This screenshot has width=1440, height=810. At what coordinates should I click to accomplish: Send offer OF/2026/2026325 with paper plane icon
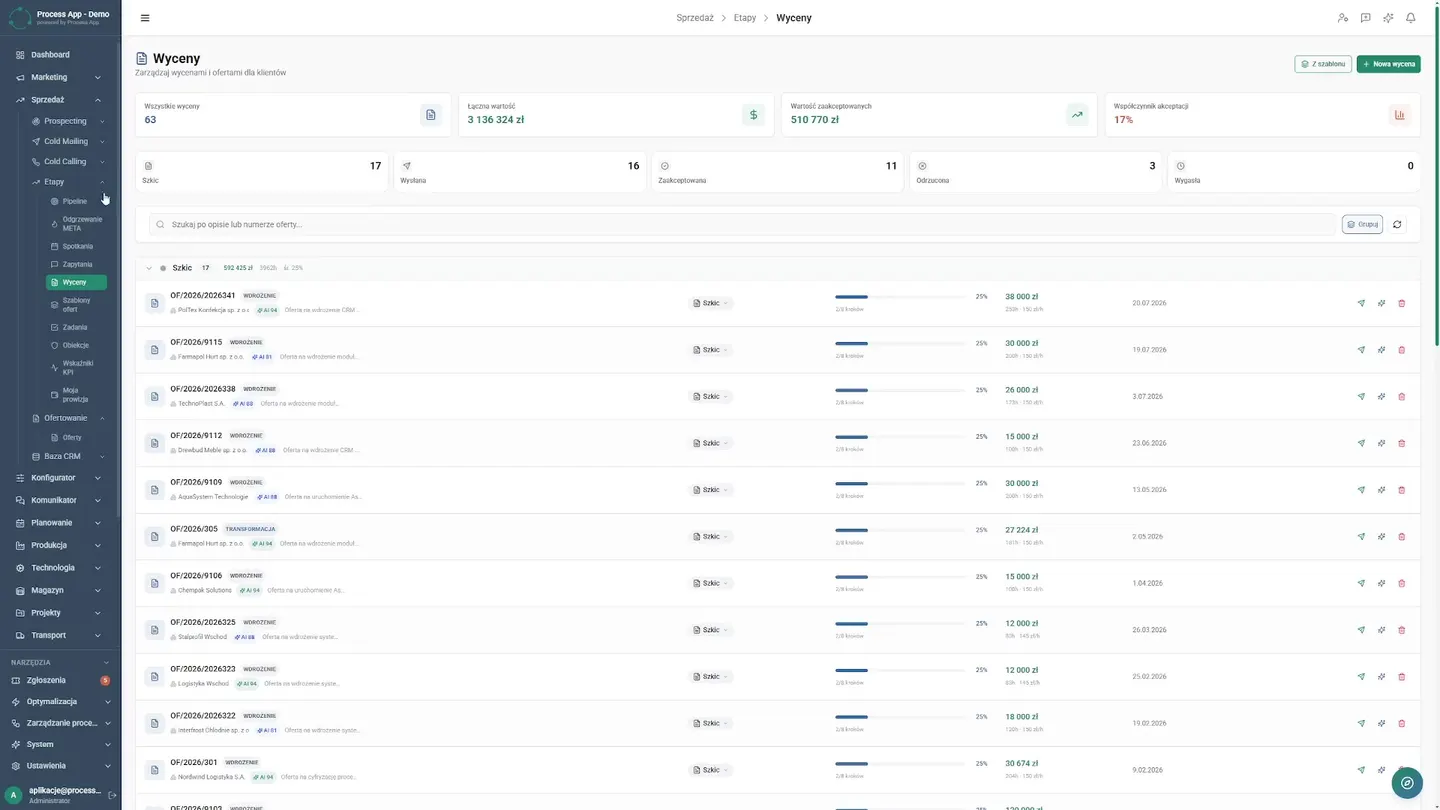click(1361, 630)
